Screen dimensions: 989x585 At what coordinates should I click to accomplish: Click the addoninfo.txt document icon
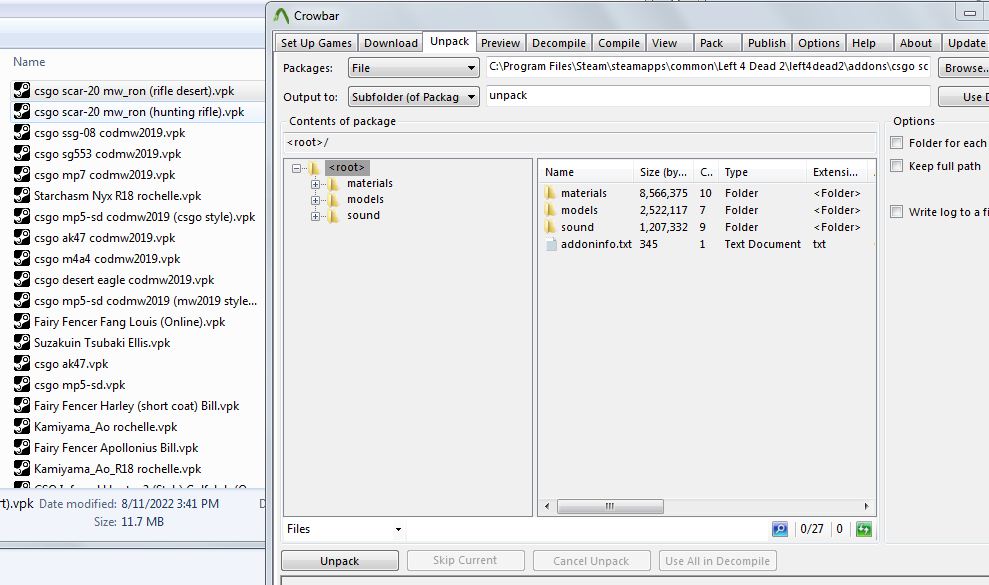[x=551, y=244]
